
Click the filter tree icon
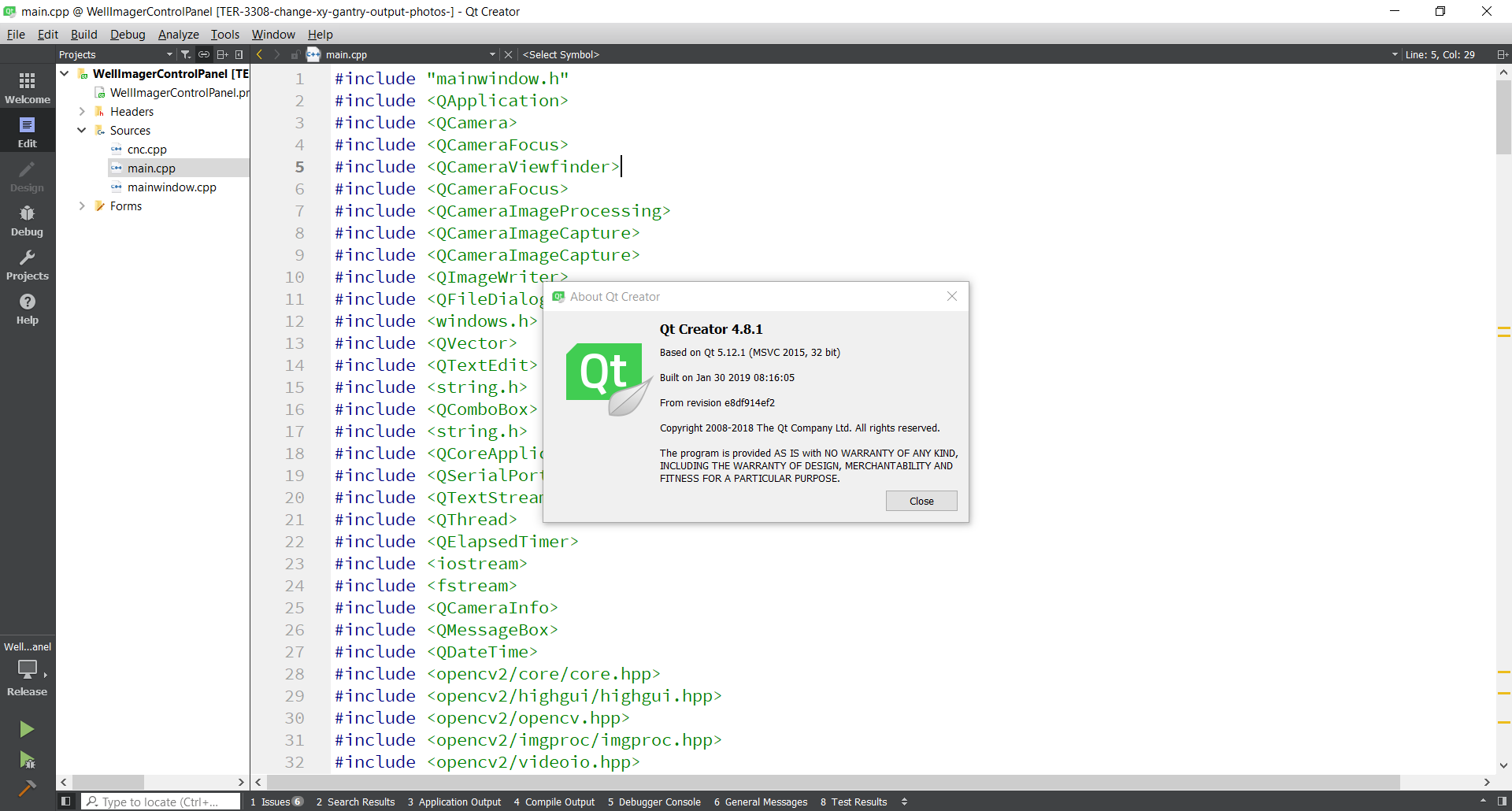point(186,54)
